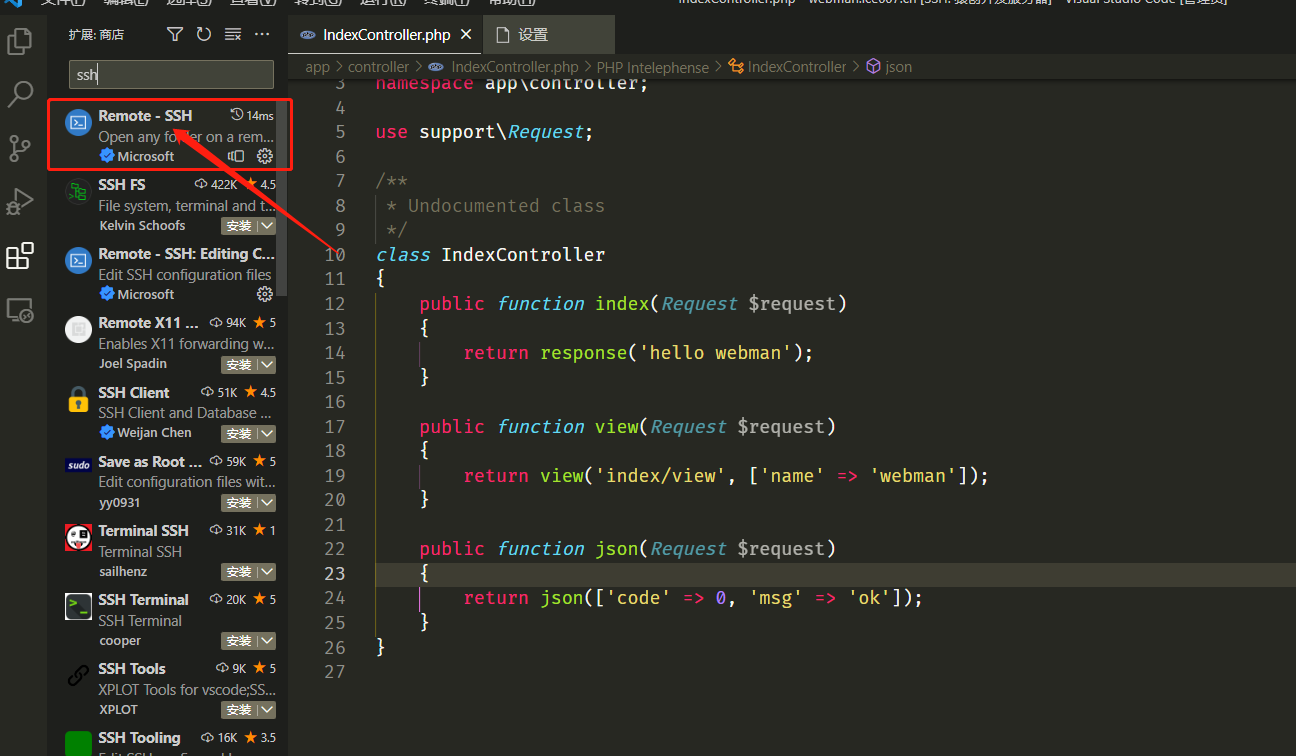Install the SSH Tools extension
Screen dimensions: 1296x756
click(240, 710)
